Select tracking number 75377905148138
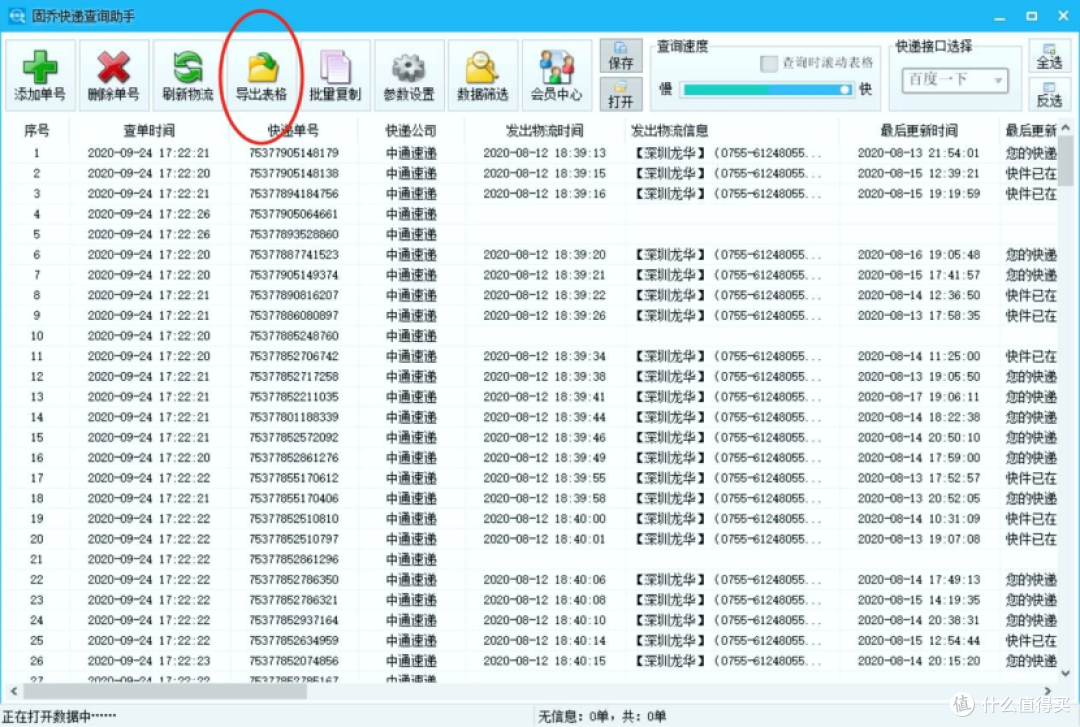 click(294, 173)
